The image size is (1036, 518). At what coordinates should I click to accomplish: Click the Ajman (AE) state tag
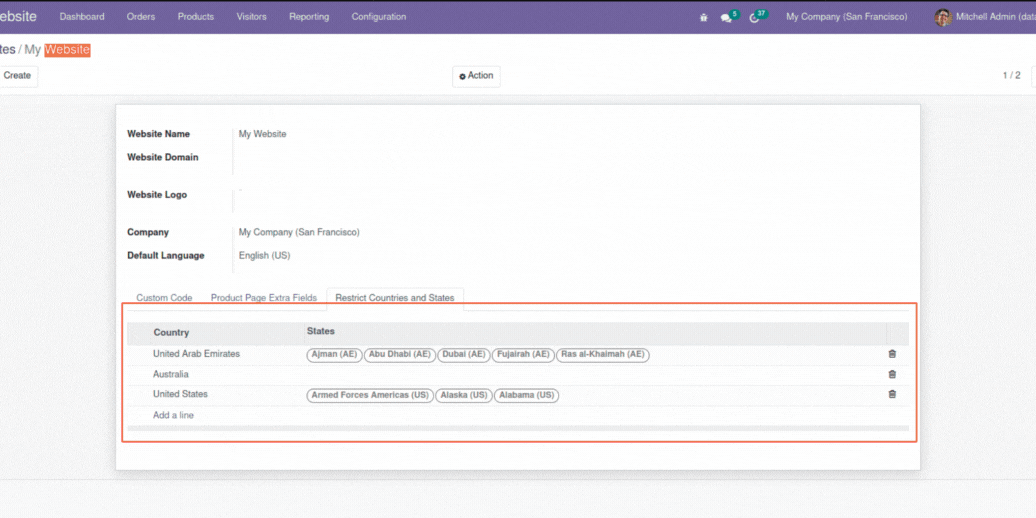coord(334,355)
